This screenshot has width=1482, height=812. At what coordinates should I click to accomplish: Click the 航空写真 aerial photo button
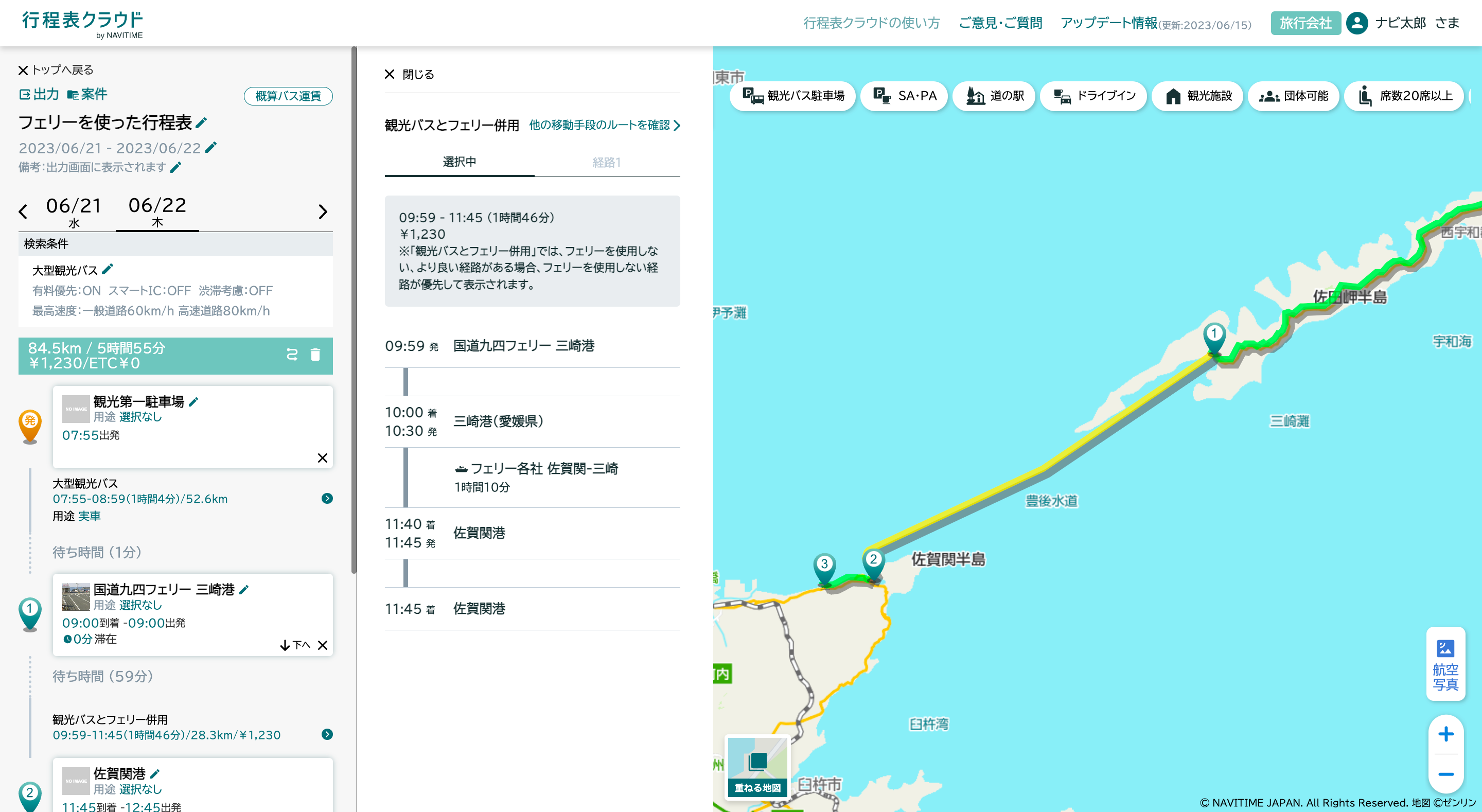1445,664
